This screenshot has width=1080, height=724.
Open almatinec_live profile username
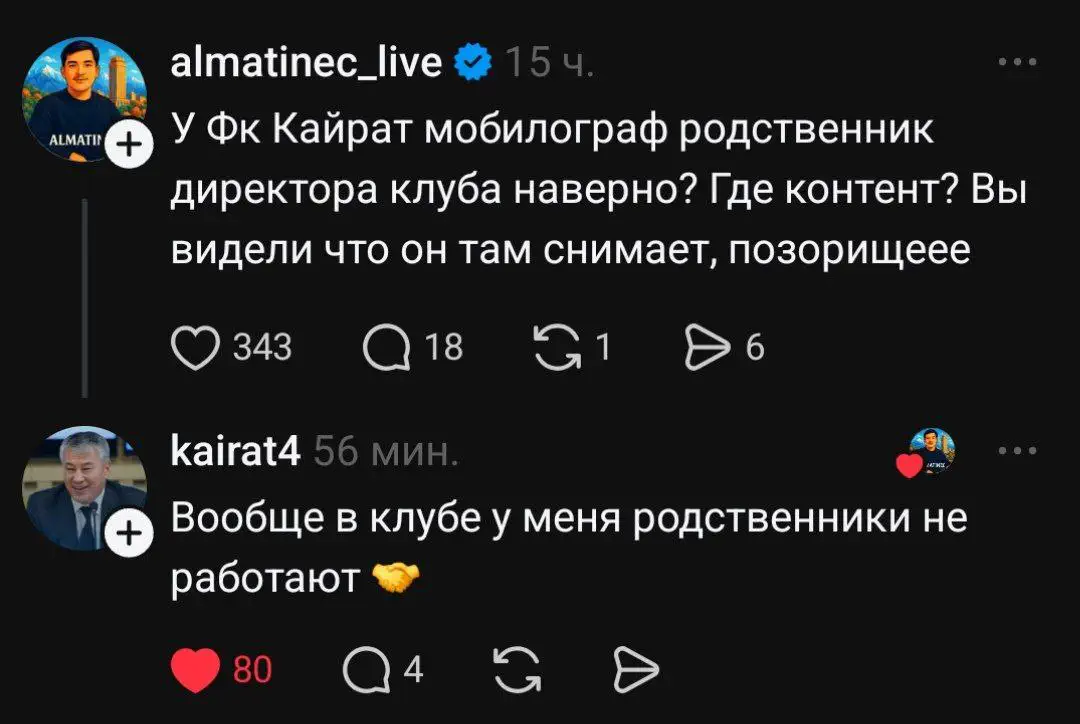[306, 63]
